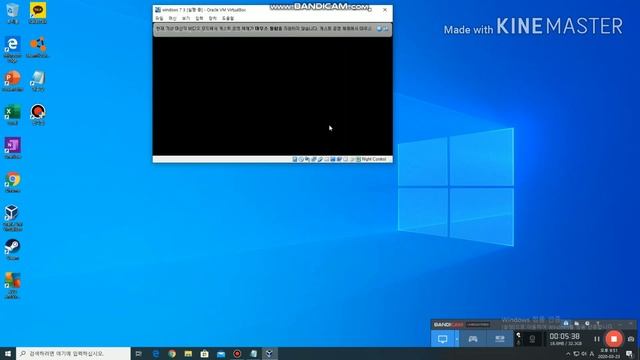640x360 pixels.
Task: Pause the Bandicam recording
Action: 597,339
